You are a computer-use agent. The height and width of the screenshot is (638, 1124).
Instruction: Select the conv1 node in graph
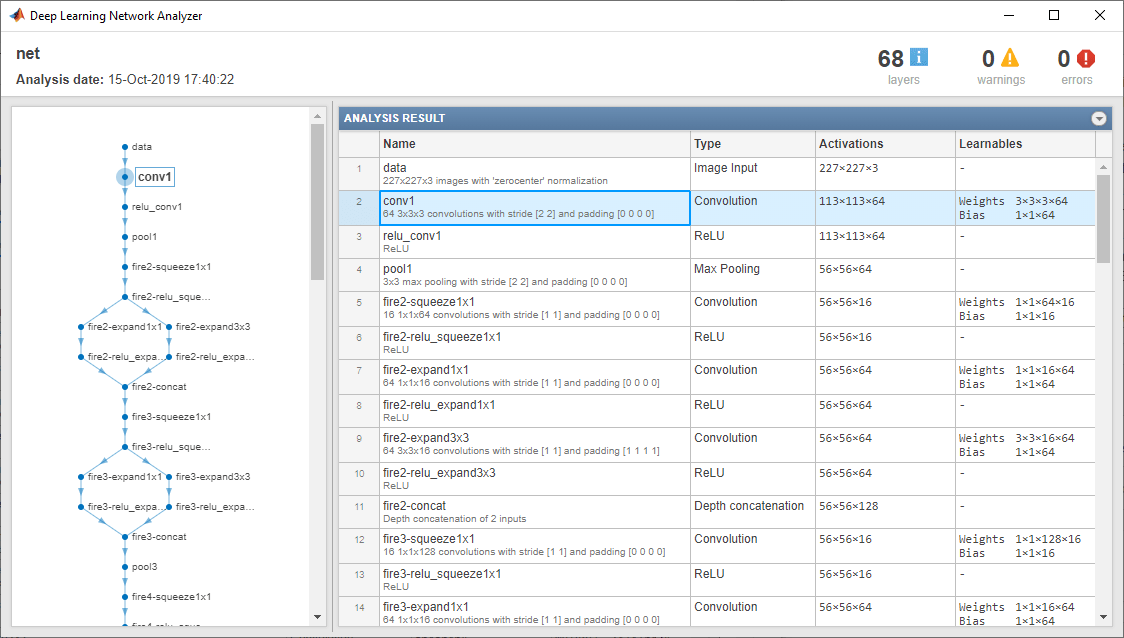125,176
